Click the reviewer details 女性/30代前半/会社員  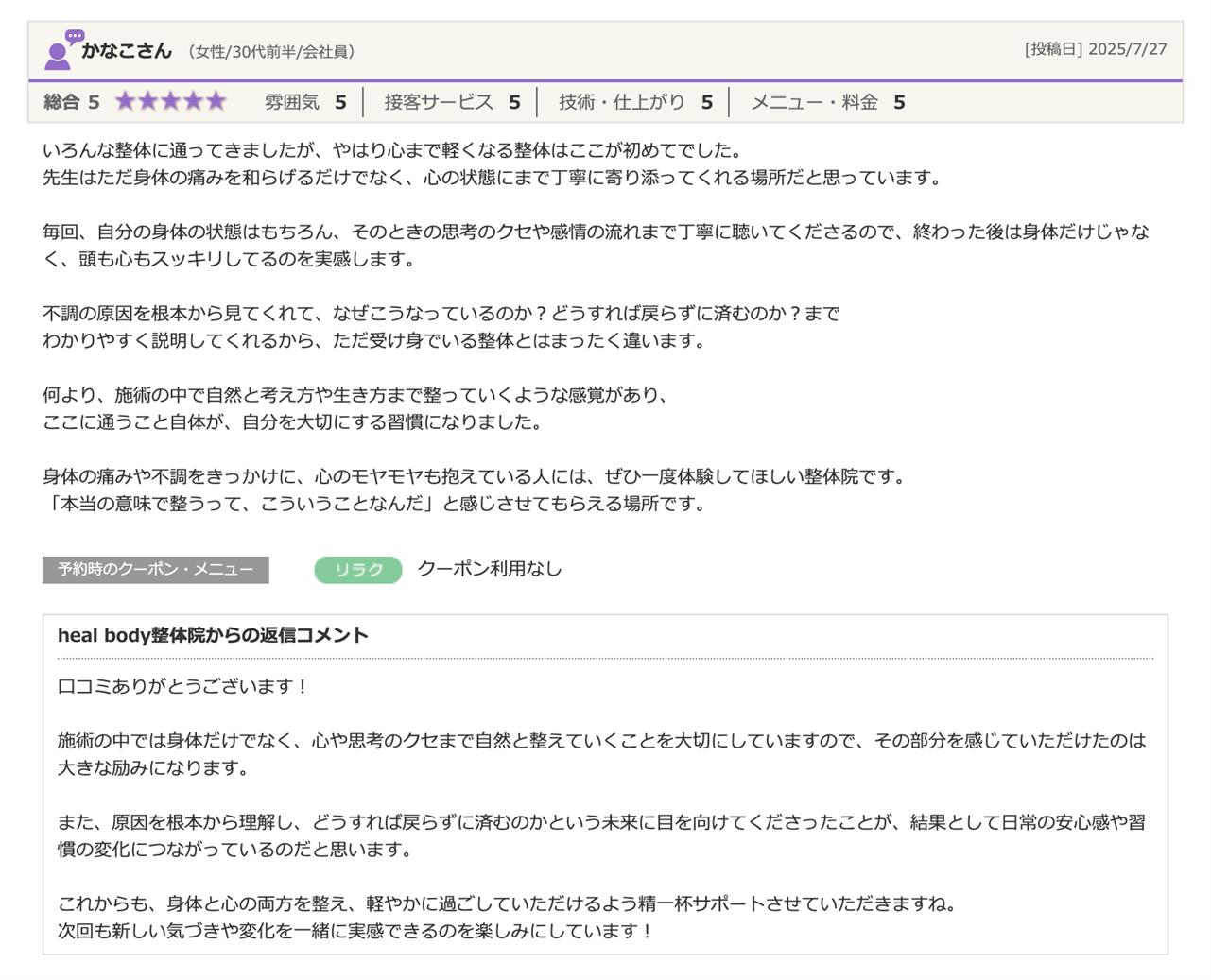click(x=272, y=52)
